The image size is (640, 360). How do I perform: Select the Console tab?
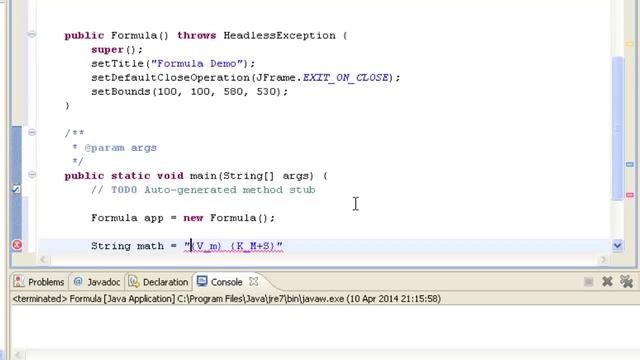pyautogui.click(x=226, y=282)
